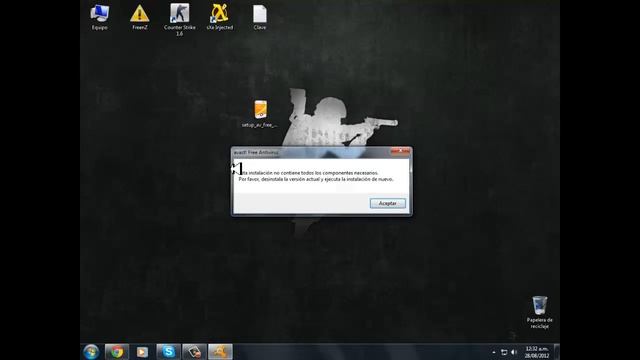Close the avast! Free Antivirus dialog
This screenshot has width=640, height=360.
400,151
